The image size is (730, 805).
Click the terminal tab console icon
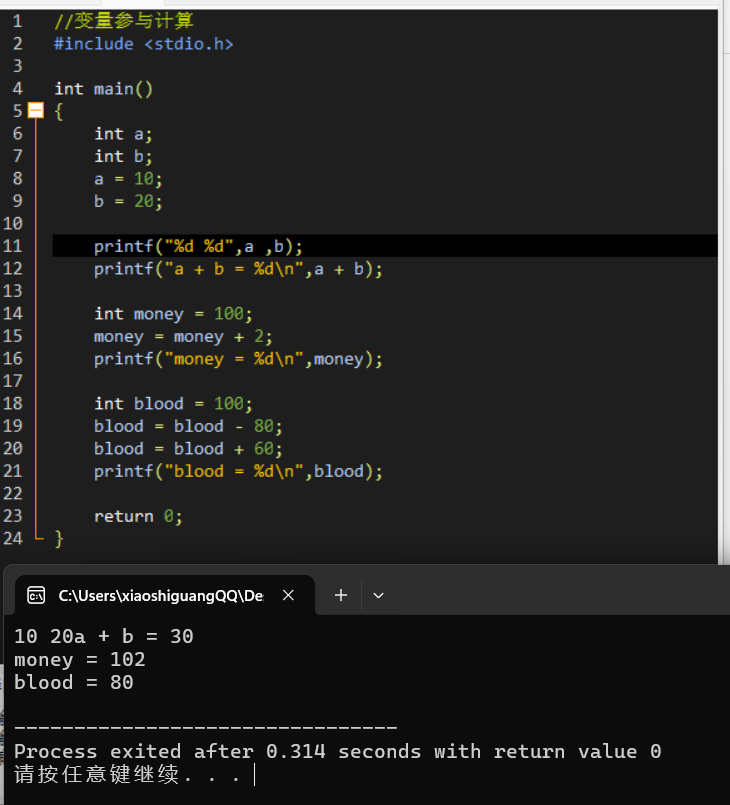tap(36, 596)
